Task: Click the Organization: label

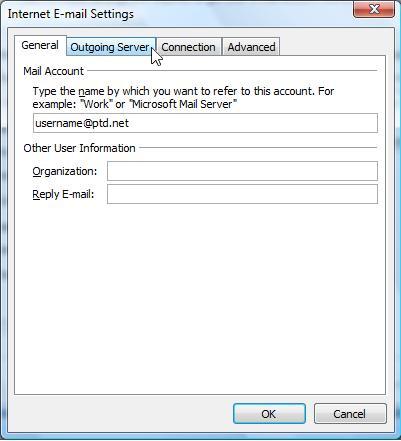Action: point(65,171)
